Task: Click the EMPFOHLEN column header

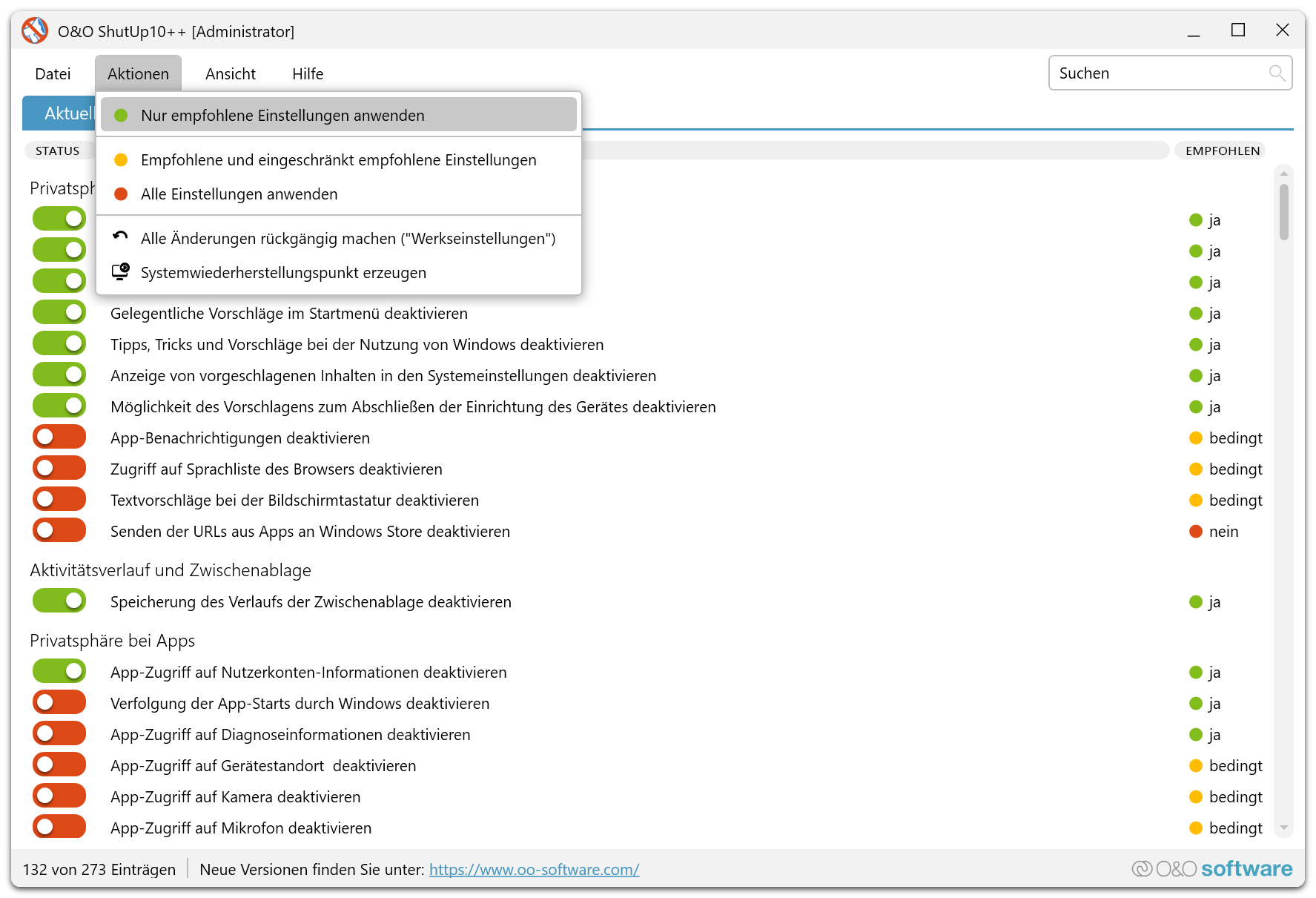Action: pos(1222,151)
